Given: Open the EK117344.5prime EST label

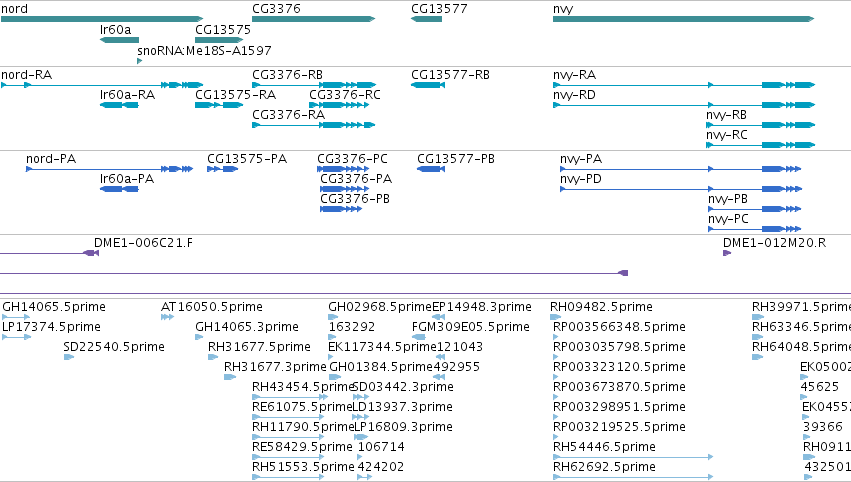Looking at the screenshot, I should pos(383,347).
